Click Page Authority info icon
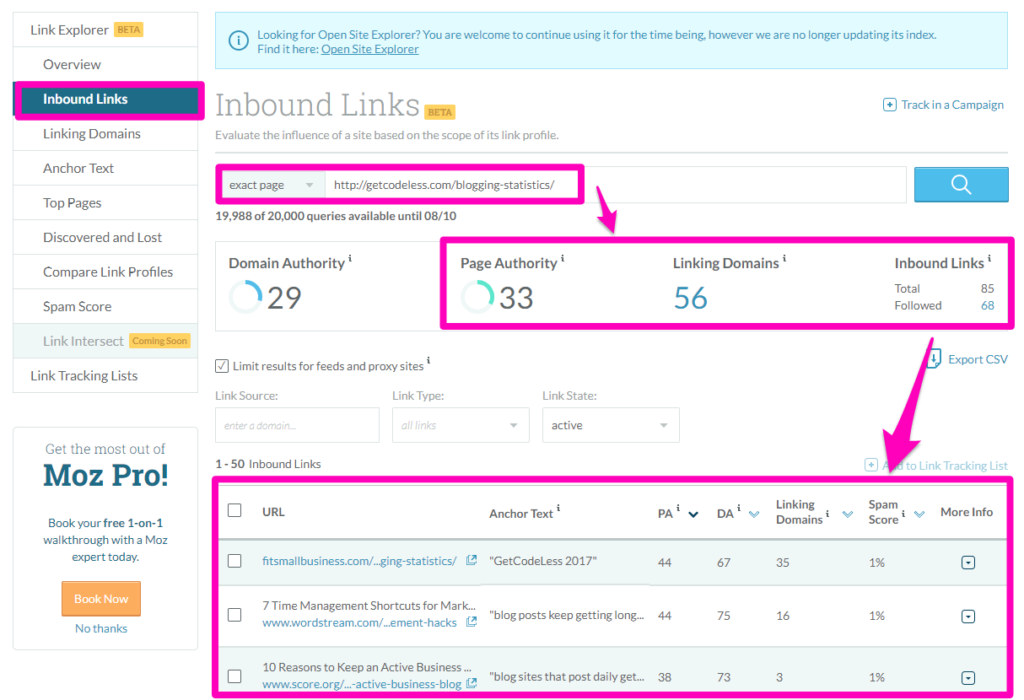Viewport: 1024px width, 700px height. pyautogui.click(x=562, y=259)
